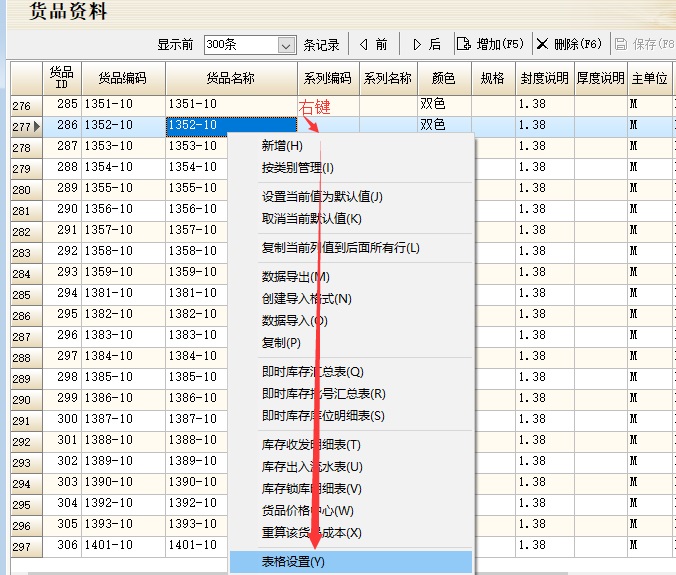The image size is (676, 575).
Task: Open 货品价格中心(W) from context menu
Action: pos(308,511)
